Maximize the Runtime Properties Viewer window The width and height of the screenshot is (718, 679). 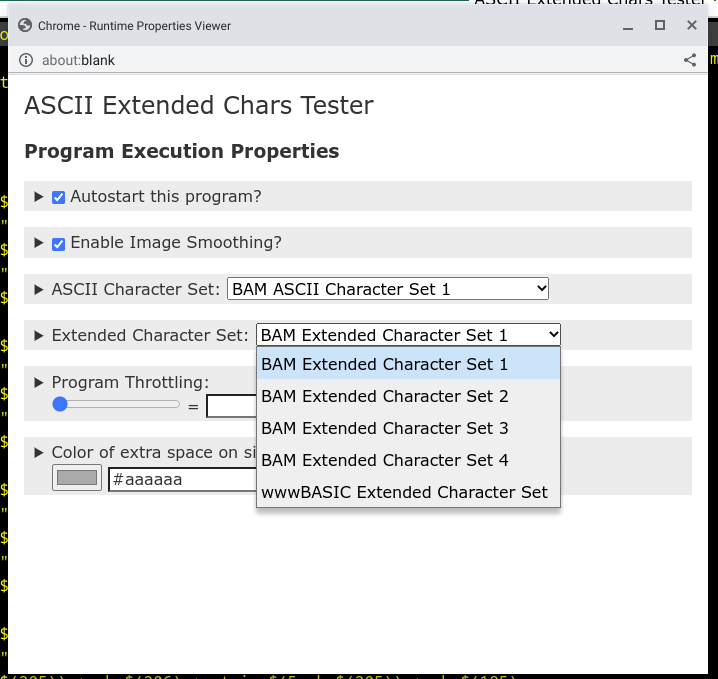click(x=660, y=25)
